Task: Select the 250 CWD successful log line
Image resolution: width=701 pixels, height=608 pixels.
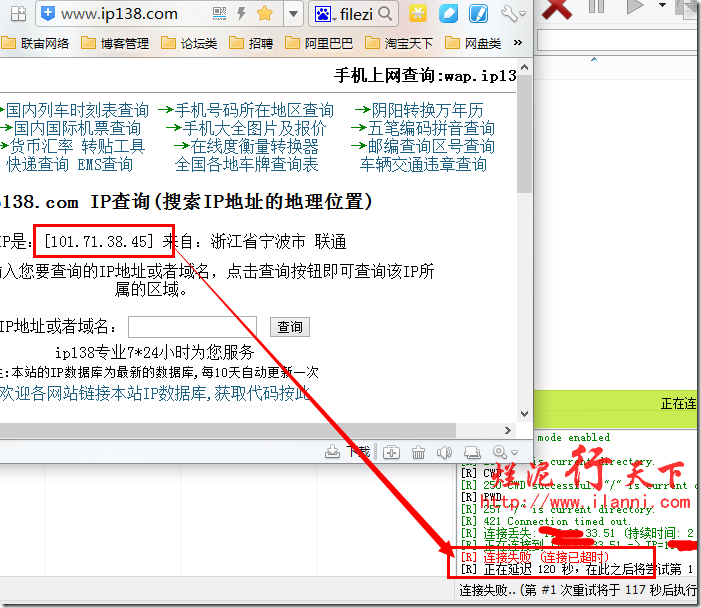Action: click(579, 485)
